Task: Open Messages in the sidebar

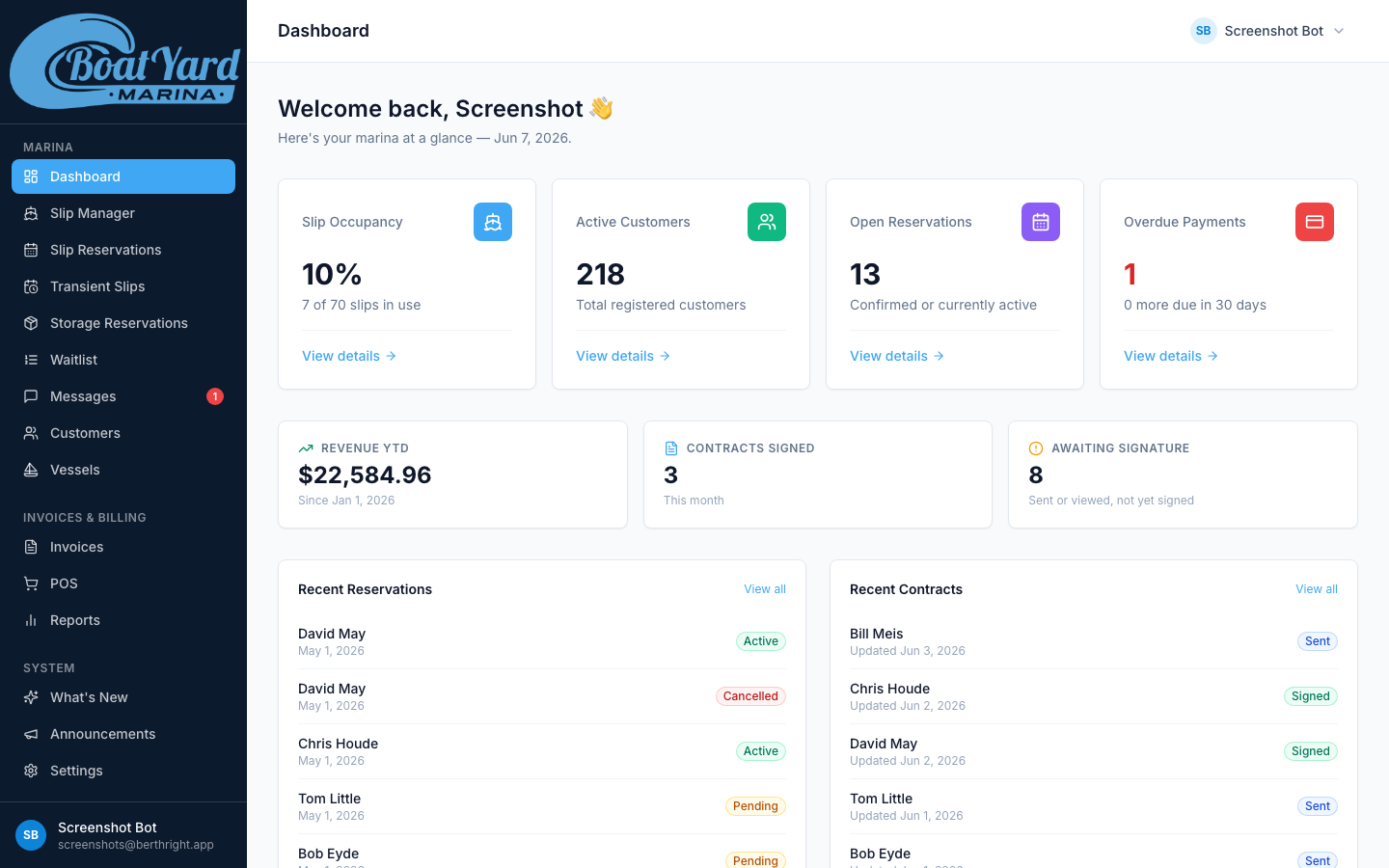Action: 123,396
